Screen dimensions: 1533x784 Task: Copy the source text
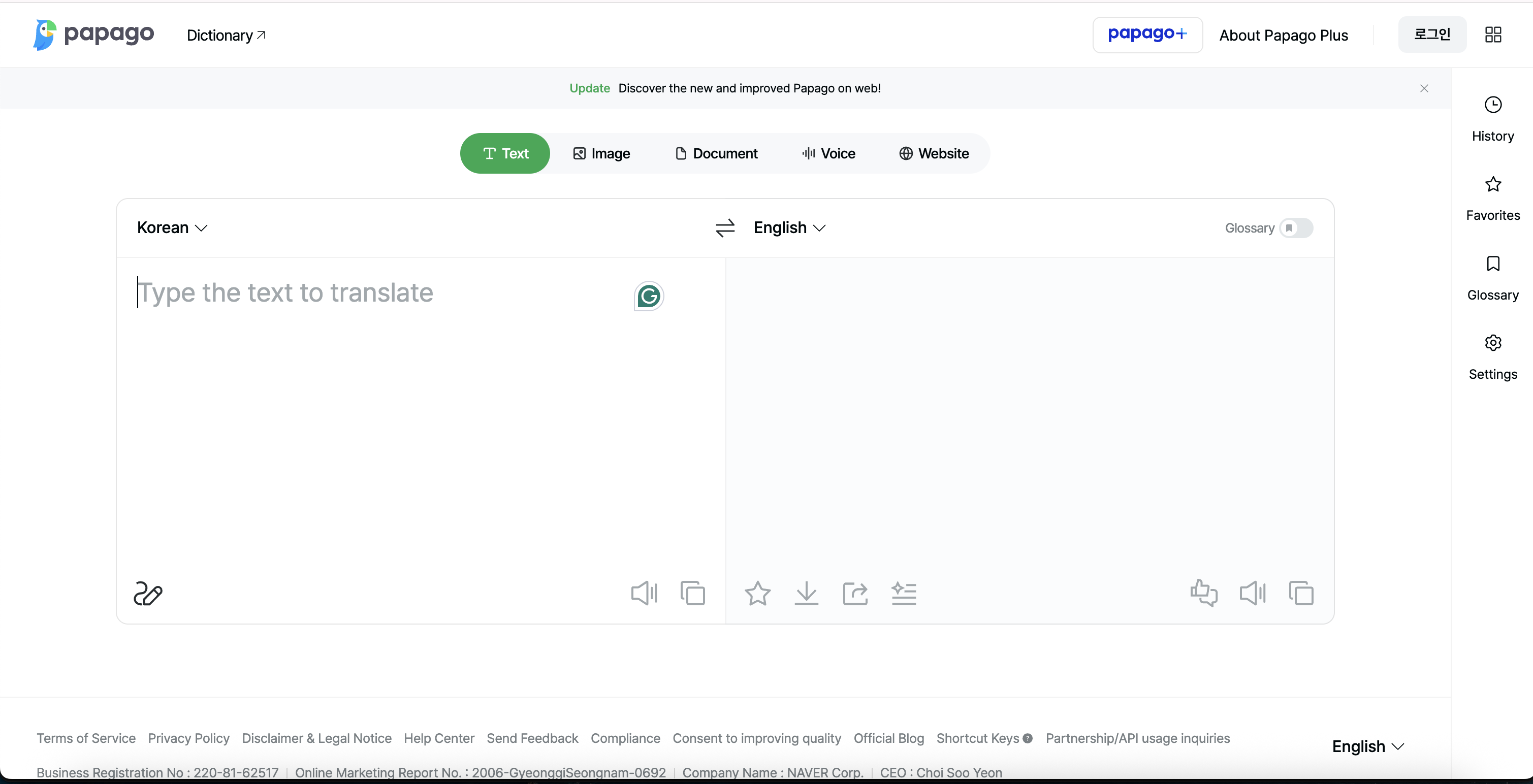point(693,593)
